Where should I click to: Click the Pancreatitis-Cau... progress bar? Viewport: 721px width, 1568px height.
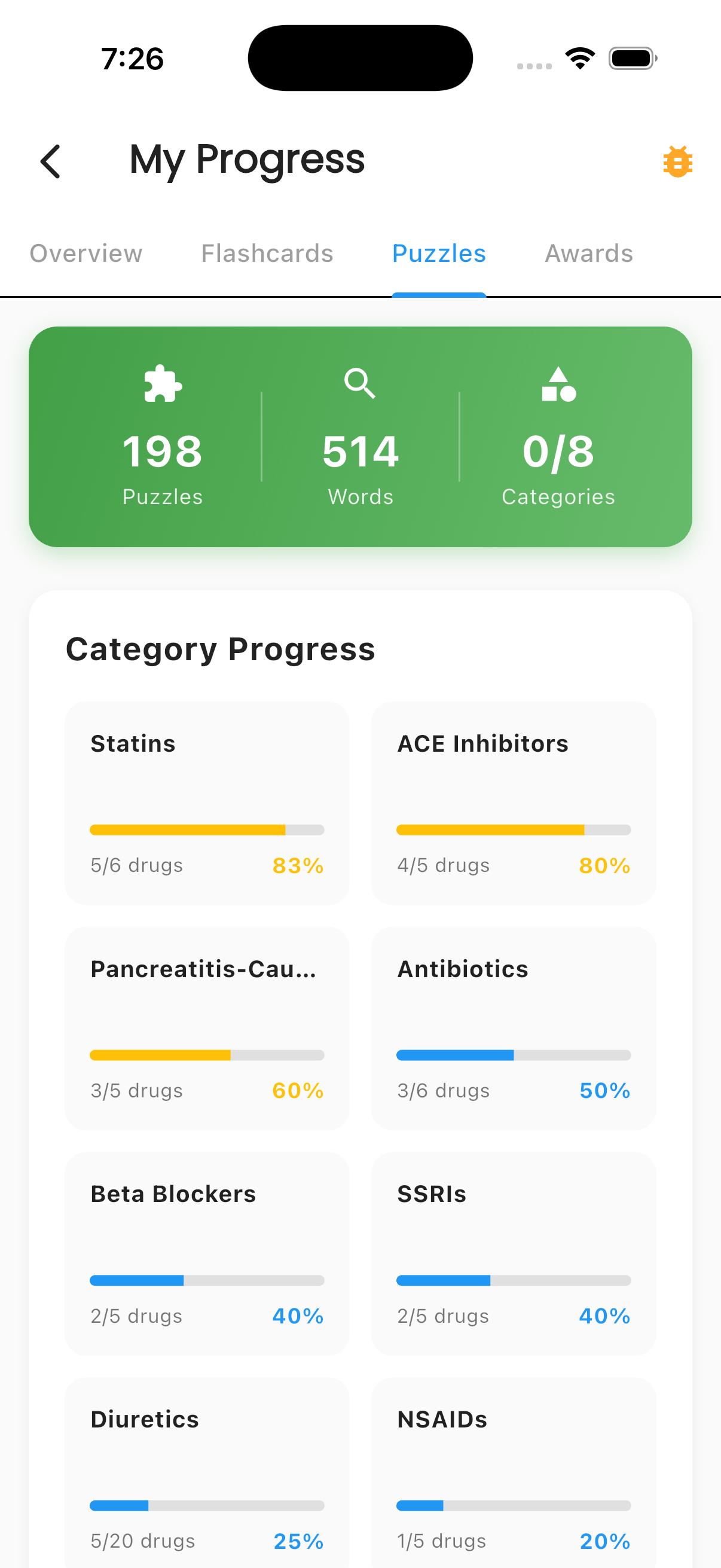[207, 1055]
